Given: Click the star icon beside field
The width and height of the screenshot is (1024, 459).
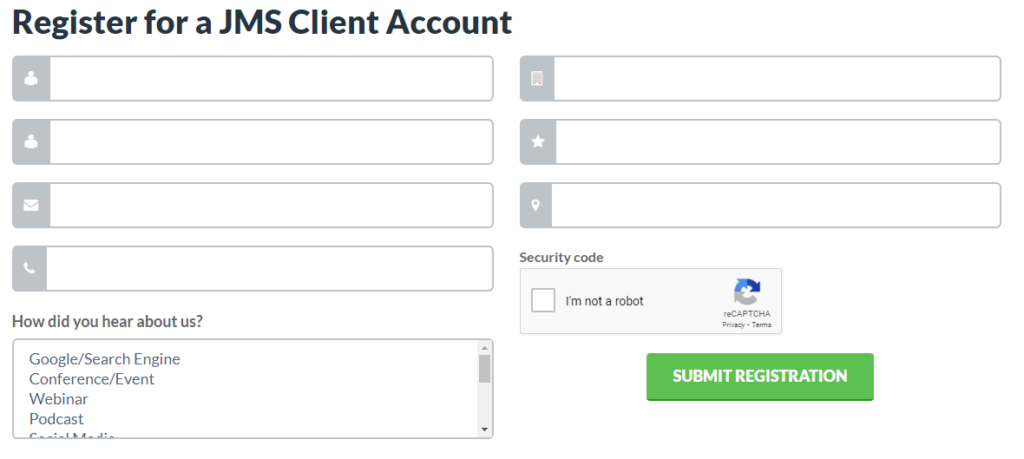Looking at the screenshot, I should click(x=537, y=142).
